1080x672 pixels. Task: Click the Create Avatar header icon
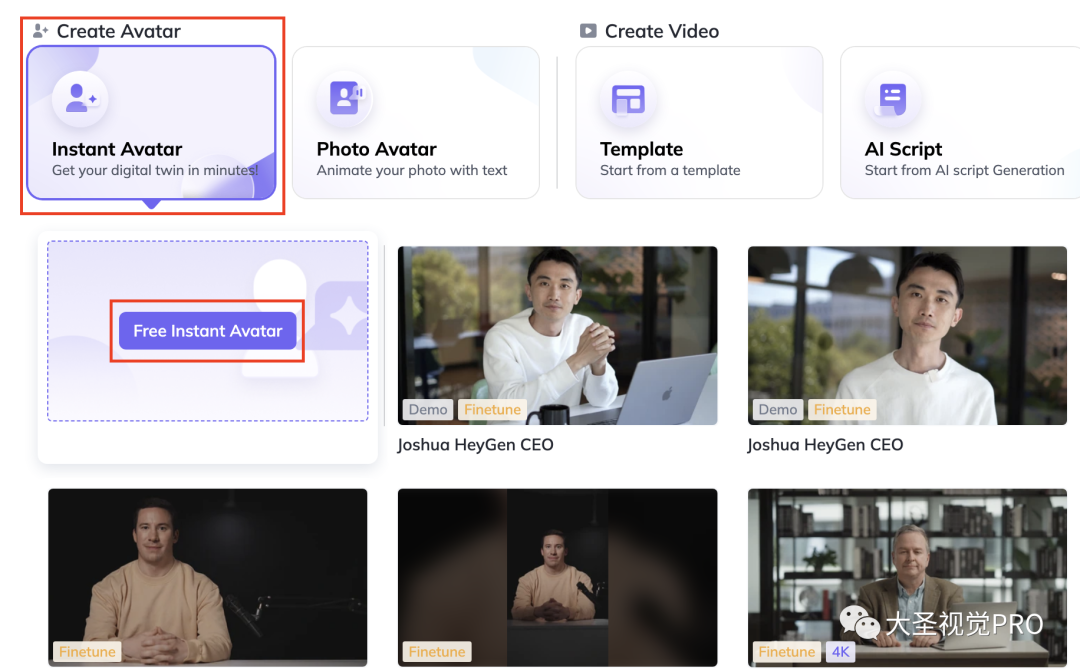(x=40, y=31)
